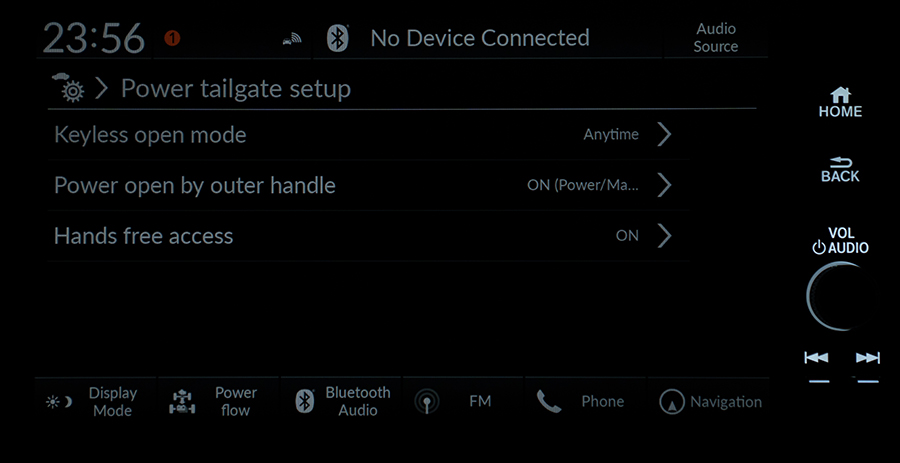Tap the red notification badge
The width and height of the screenshot is (900, 463).
pyautogui.click(x=172, y=38)
